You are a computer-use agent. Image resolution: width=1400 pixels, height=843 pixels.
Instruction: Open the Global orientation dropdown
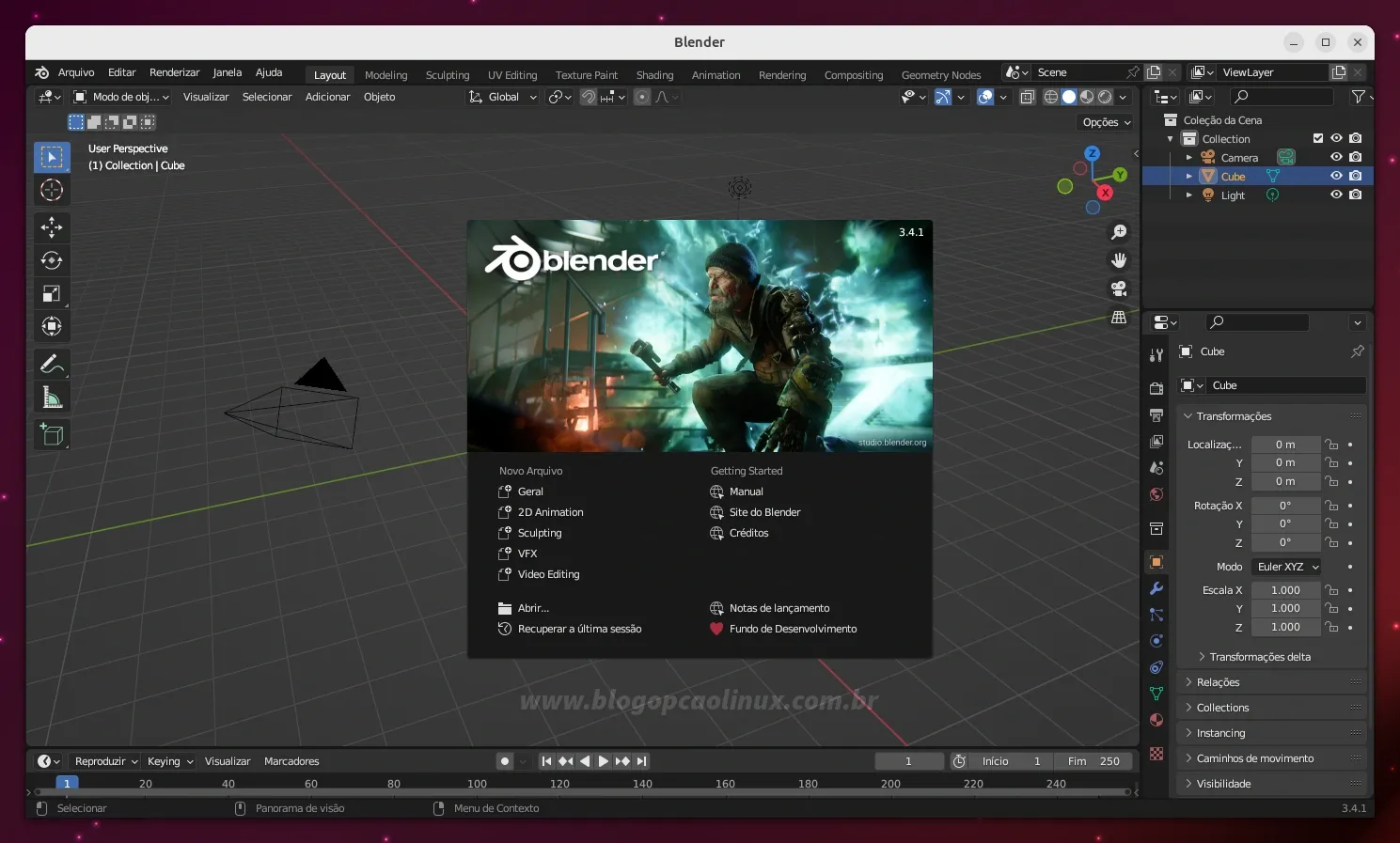tap(503, 97)
